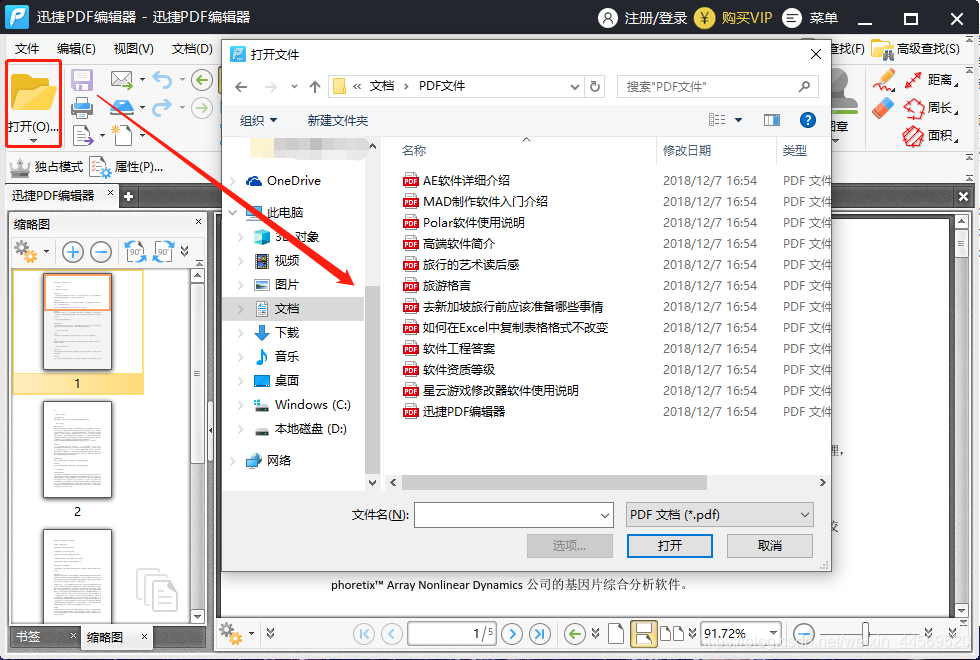Viewport: 980px width, 660px height.
Task: Open document properties 属性(P)
Action: point(126,167)
